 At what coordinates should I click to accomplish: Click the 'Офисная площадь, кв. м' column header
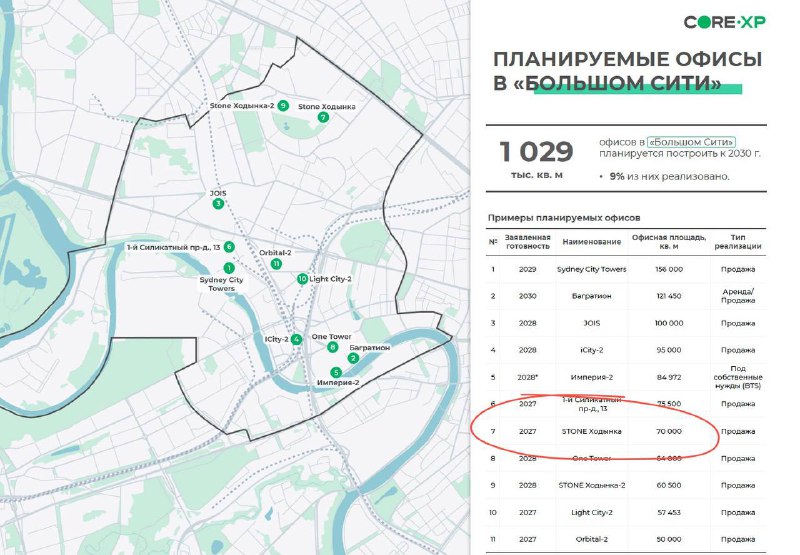click(669, 242)
